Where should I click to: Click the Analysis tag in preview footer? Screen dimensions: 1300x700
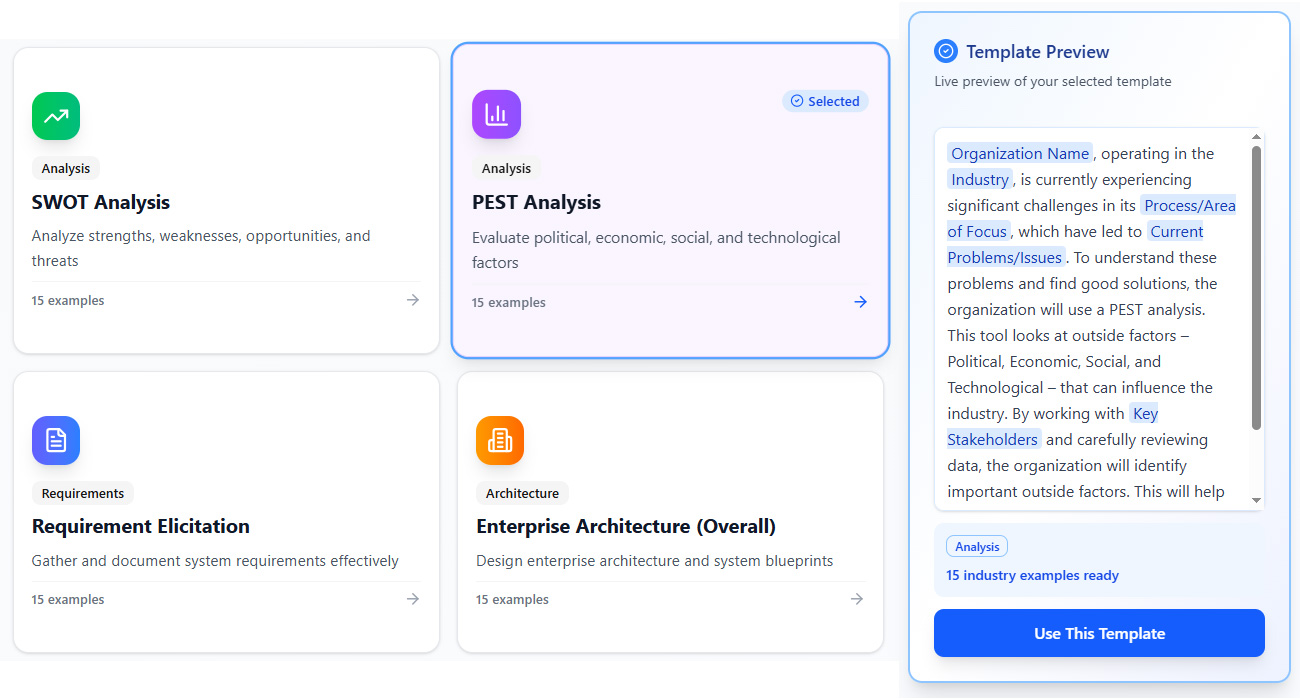click(977, 547)
